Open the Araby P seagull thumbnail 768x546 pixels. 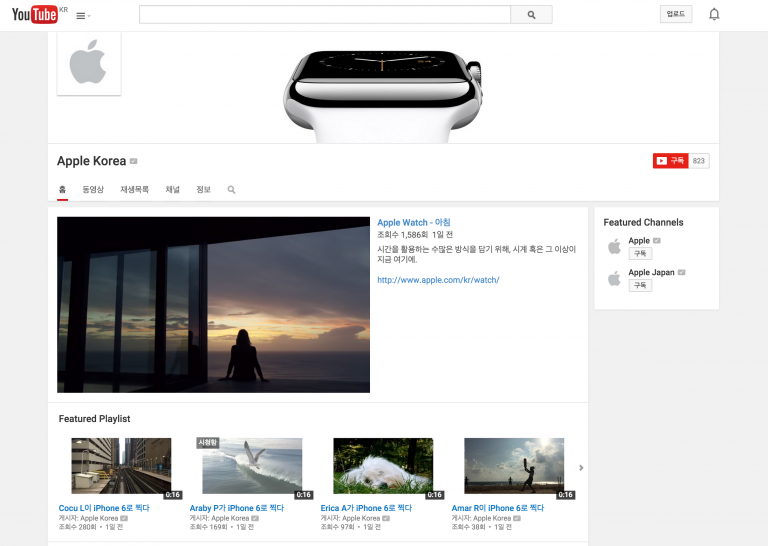pos(252,466)
